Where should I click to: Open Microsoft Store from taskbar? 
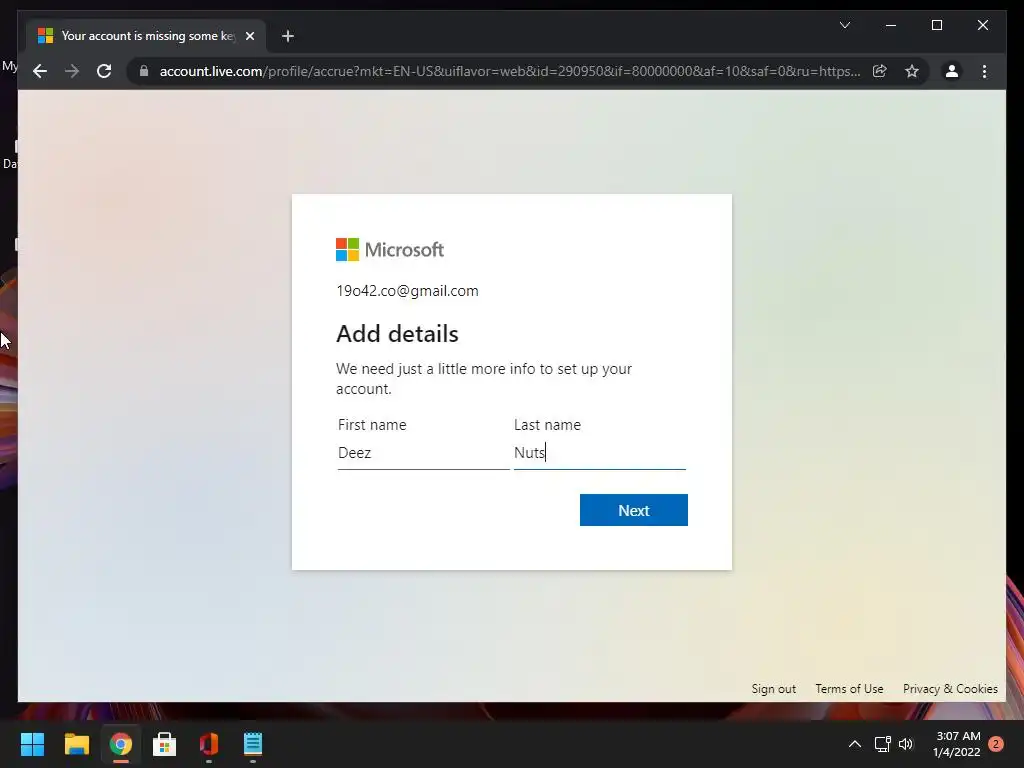click(x=165, y=744)
